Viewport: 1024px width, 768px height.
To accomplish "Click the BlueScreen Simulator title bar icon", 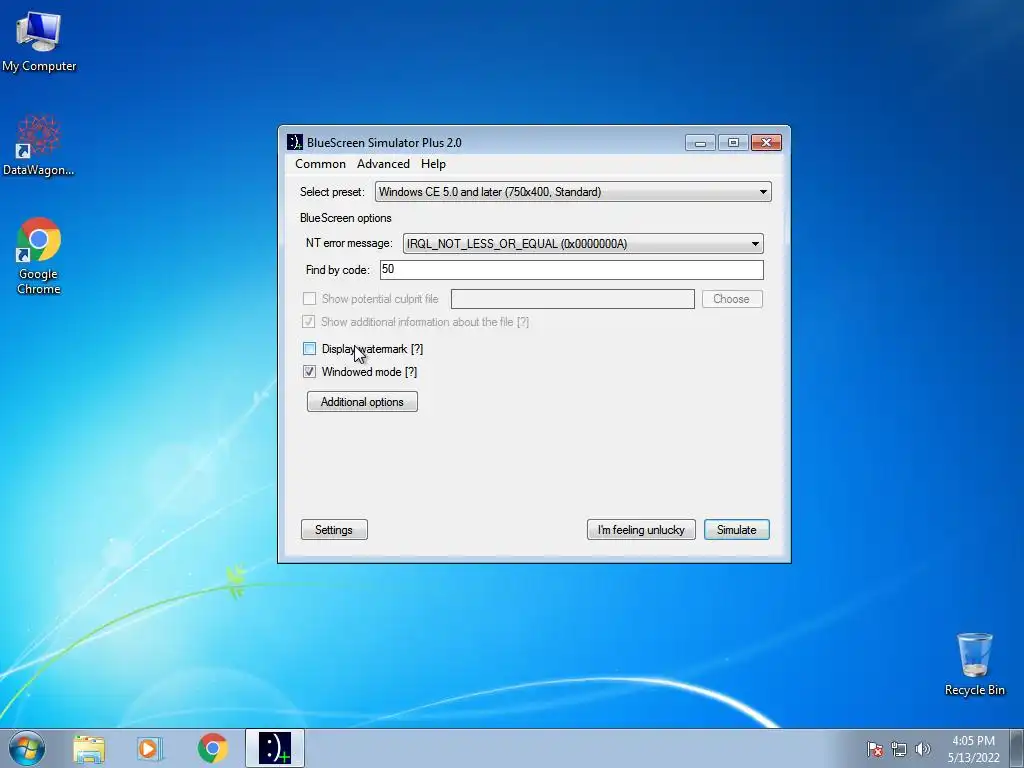I will coord(295,142).
